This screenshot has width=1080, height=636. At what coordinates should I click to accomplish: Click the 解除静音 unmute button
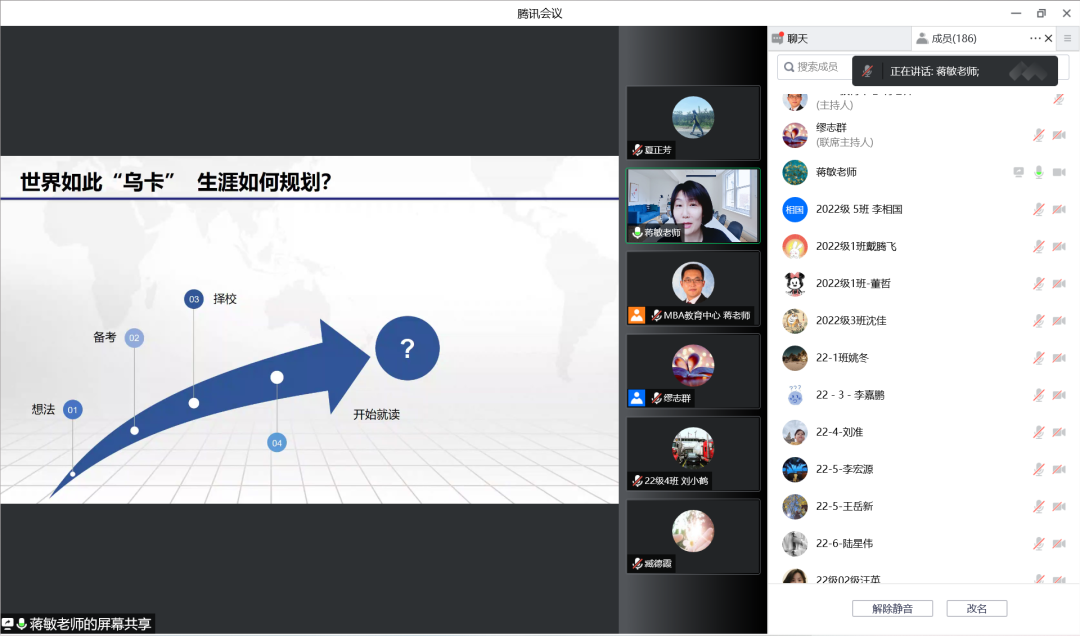[x=892, y=608]
